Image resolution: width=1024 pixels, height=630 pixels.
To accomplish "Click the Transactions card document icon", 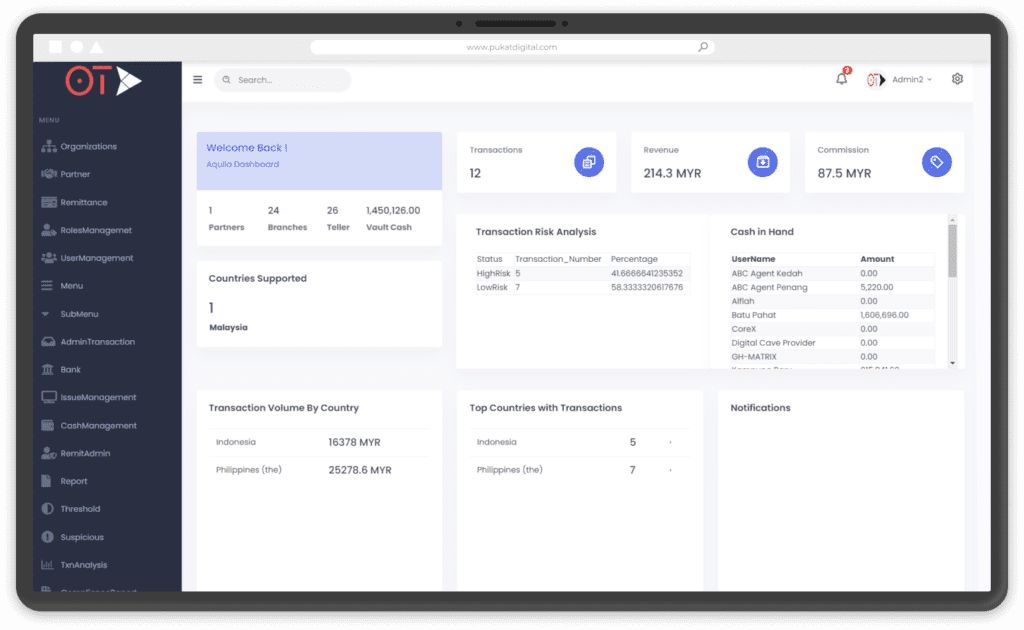I will pyautogui.click(x=588, y=161).
